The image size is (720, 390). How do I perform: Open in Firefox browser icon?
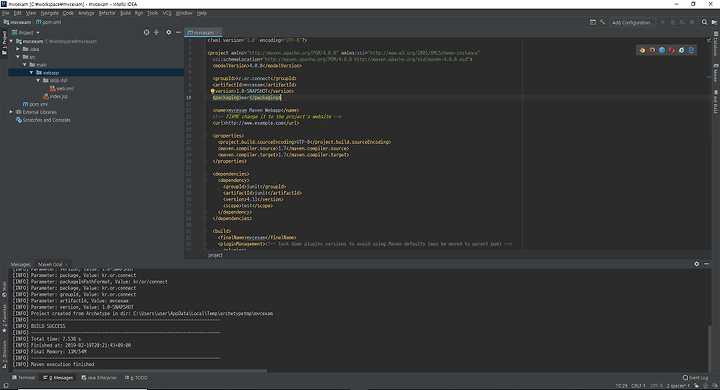point(652,50)
